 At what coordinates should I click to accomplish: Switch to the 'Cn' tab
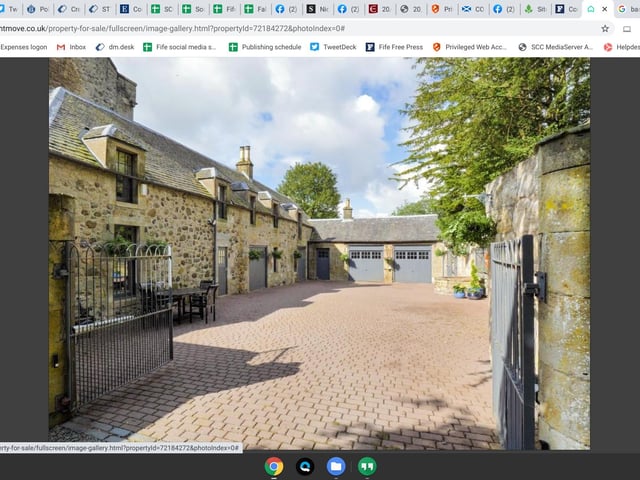(x=69, y=9)
